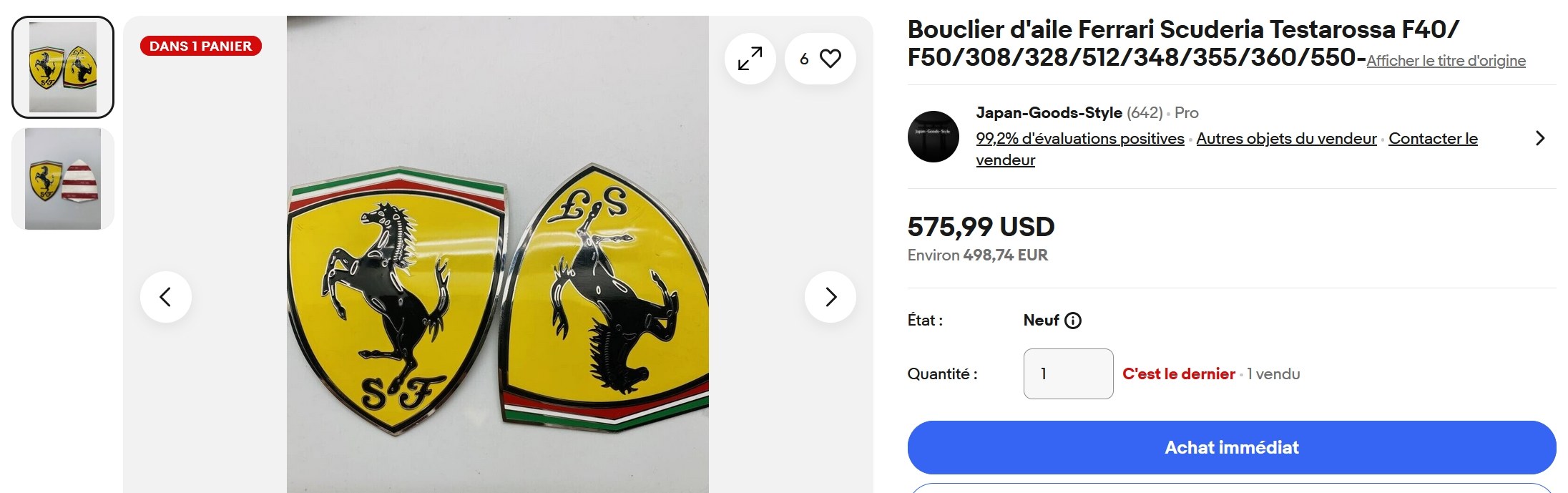
Task: Add item to watchlist with heart icon
Action: [820, 59]
